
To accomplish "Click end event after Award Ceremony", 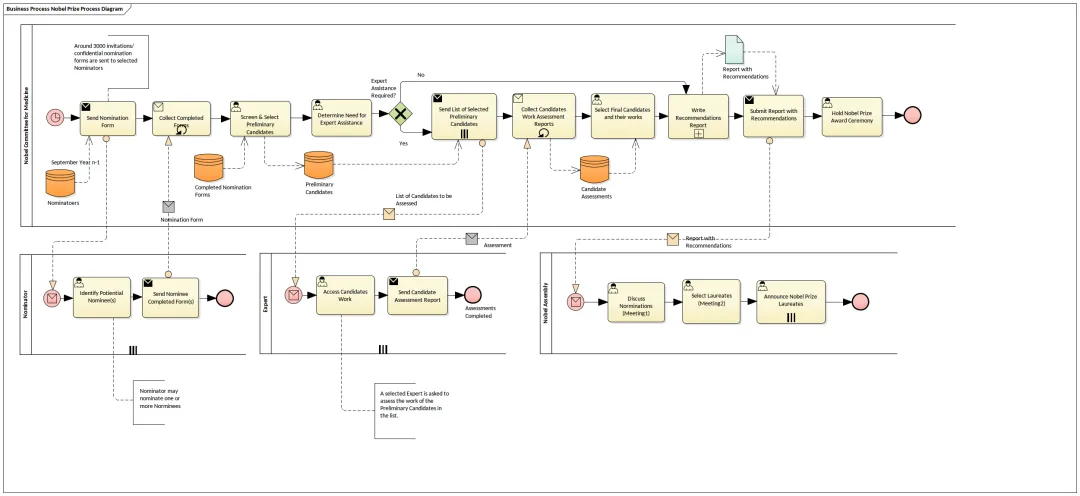I will pos(912,115).
